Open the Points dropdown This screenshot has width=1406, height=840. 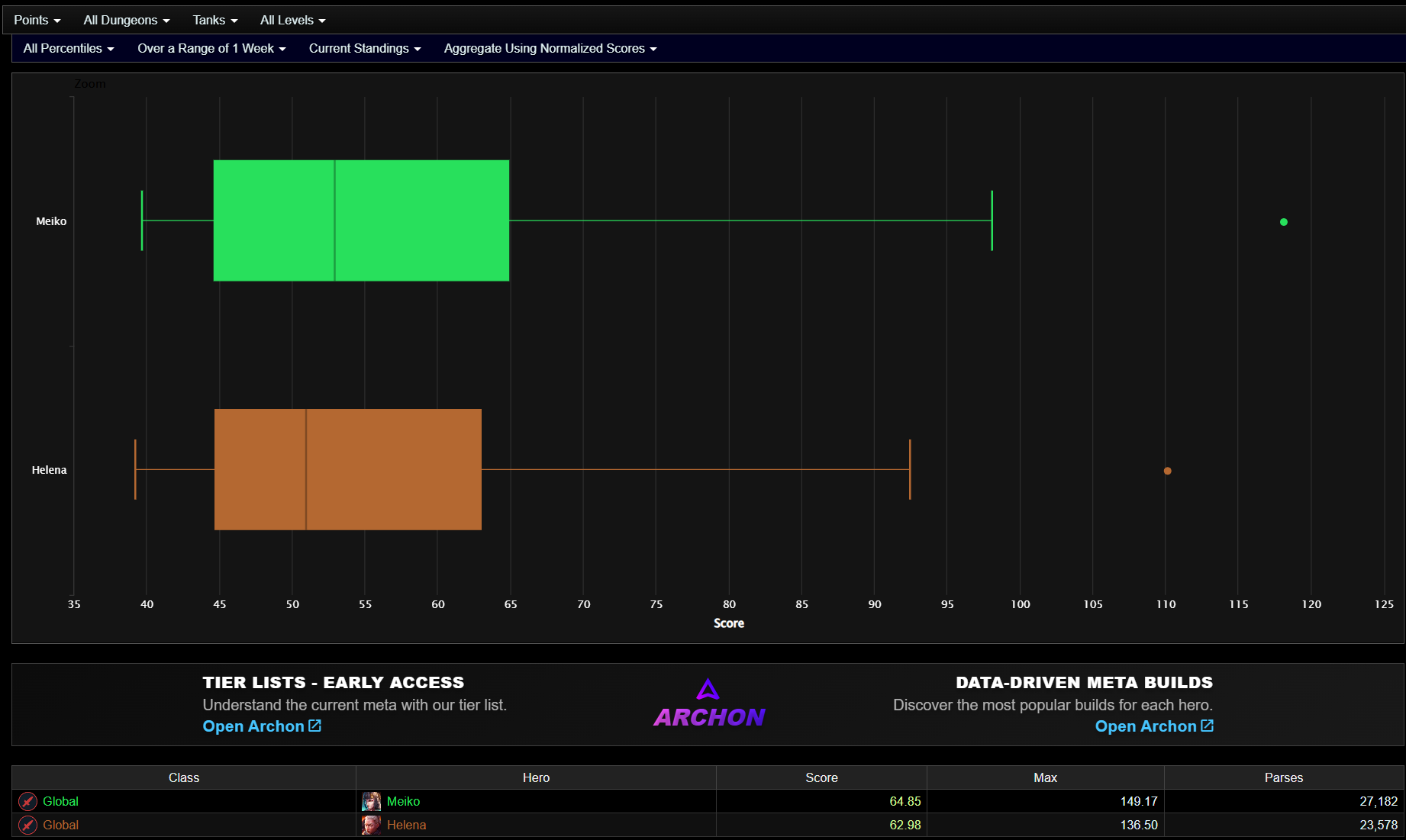coord(37,20)
